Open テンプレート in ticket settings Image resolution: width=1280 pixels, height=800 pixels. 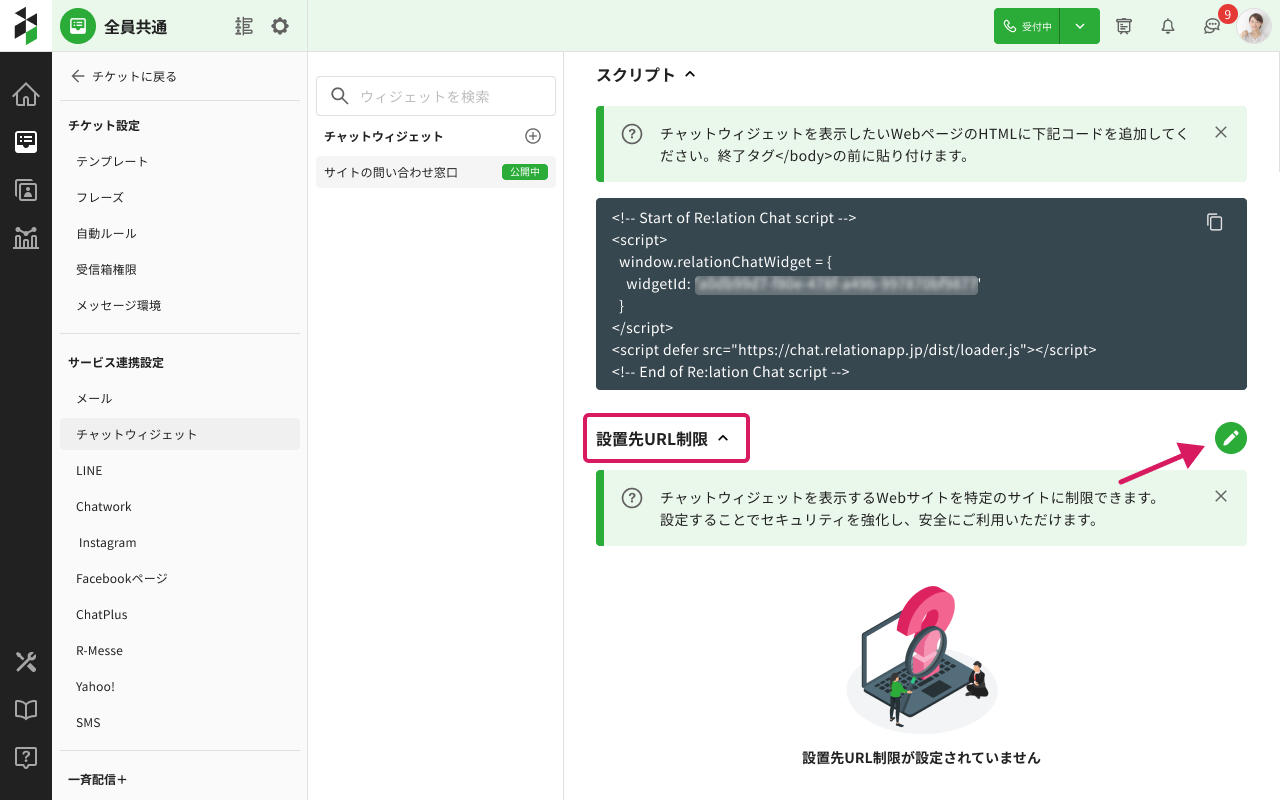click(x=112, y=161)
